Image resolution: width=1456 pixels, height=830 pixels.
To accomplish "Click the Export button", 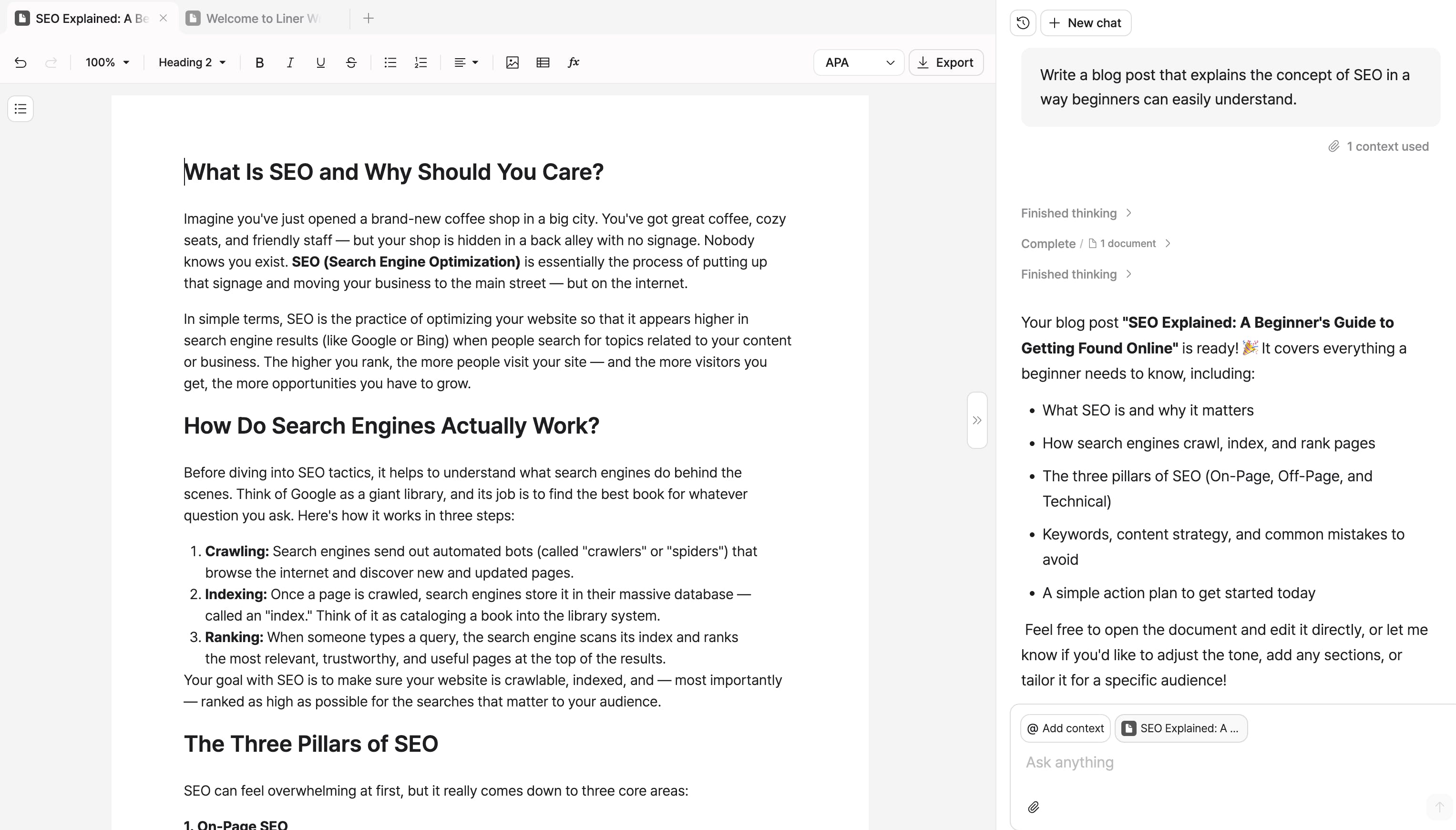I will click(x=945, y=62).
